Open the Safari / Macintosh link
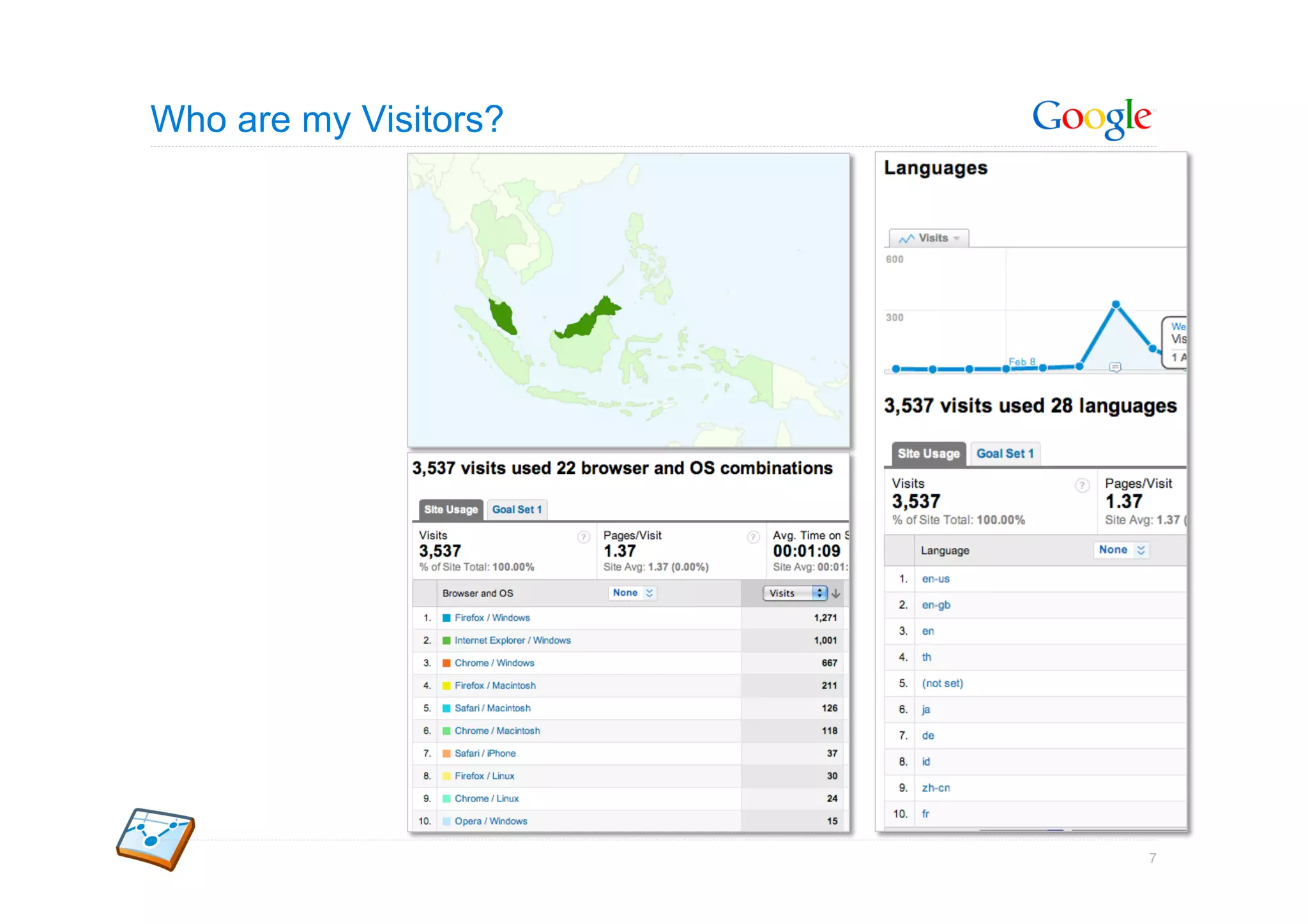The width and height of the screenshot is (1308, 924). click(x=492, y=708)
